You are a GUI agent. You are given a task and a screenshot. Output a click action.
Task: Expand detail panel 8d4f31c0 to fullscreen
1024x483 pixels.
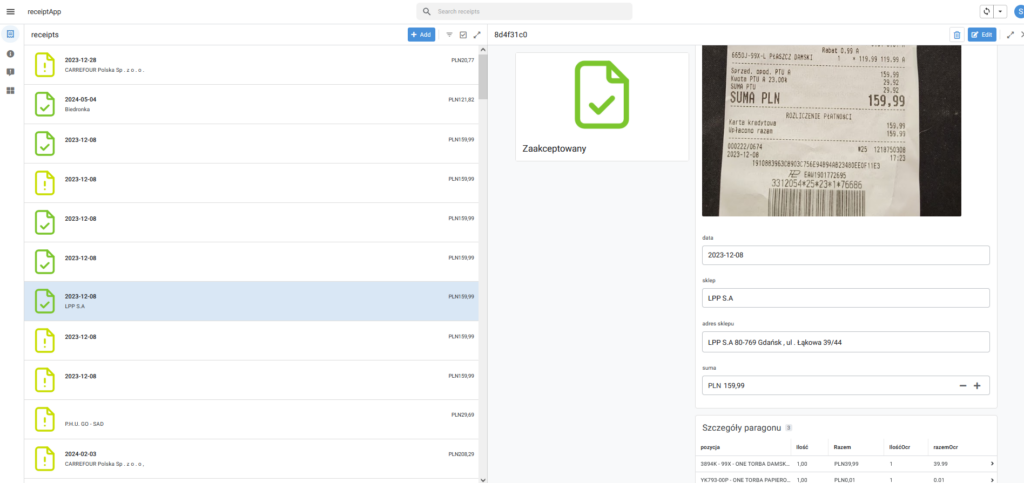pos(1010,34)
